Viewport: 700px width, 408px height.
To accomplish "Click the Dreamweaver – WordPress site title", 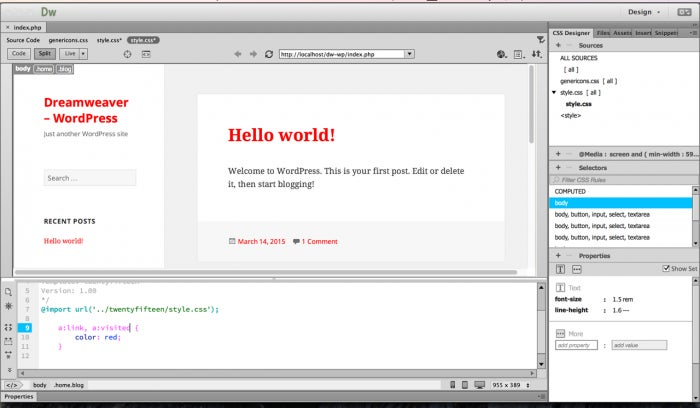I will pyautogui.click(x=86, y=110).
